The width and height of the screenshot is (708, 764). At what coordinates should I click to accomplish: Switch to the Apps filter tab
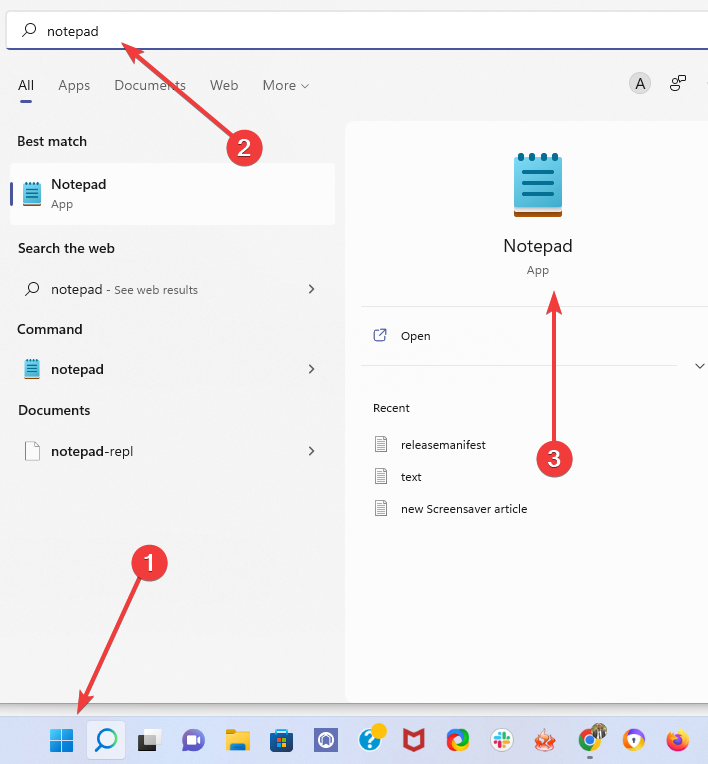coord(74,85)
